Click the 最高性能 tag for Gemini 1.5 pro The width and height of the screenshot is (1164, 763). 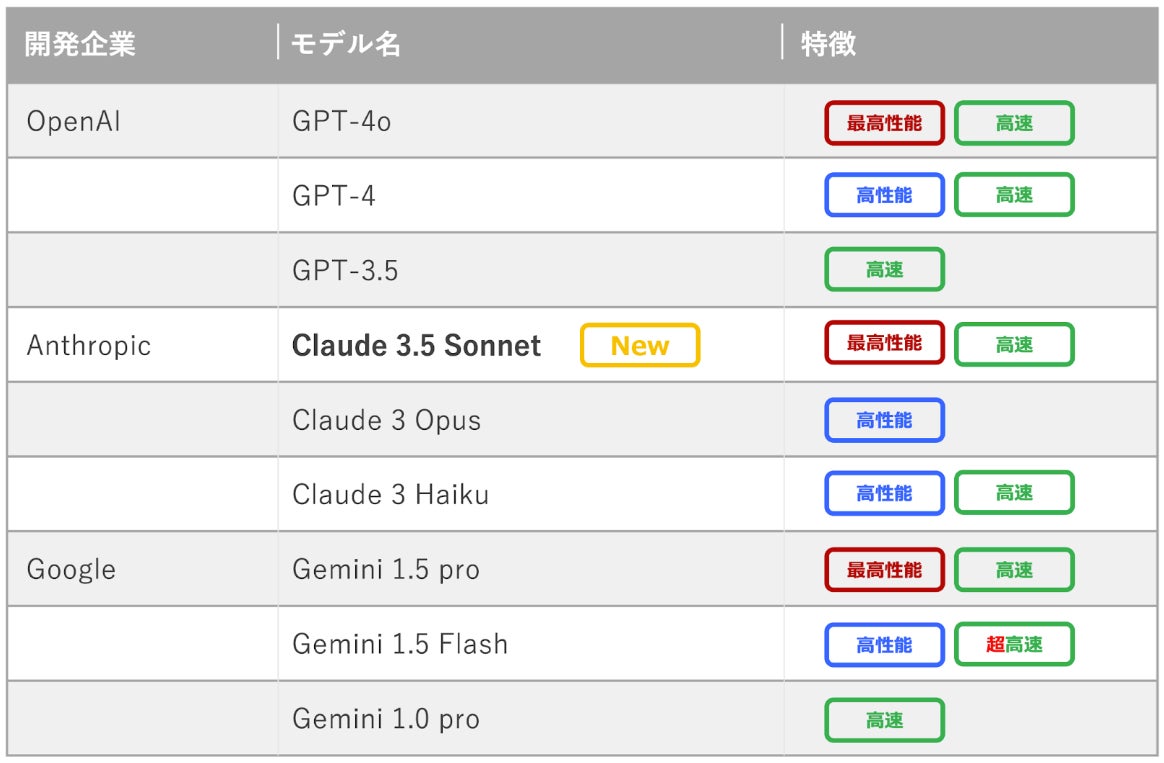(x=884, y=570)
